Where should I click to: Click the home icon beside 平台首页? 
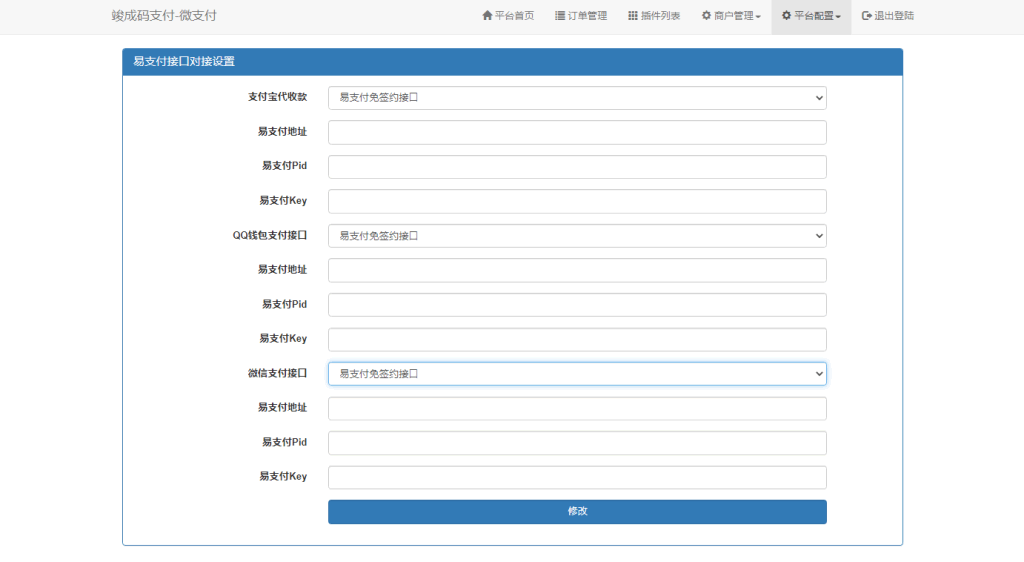pos(487,16)
